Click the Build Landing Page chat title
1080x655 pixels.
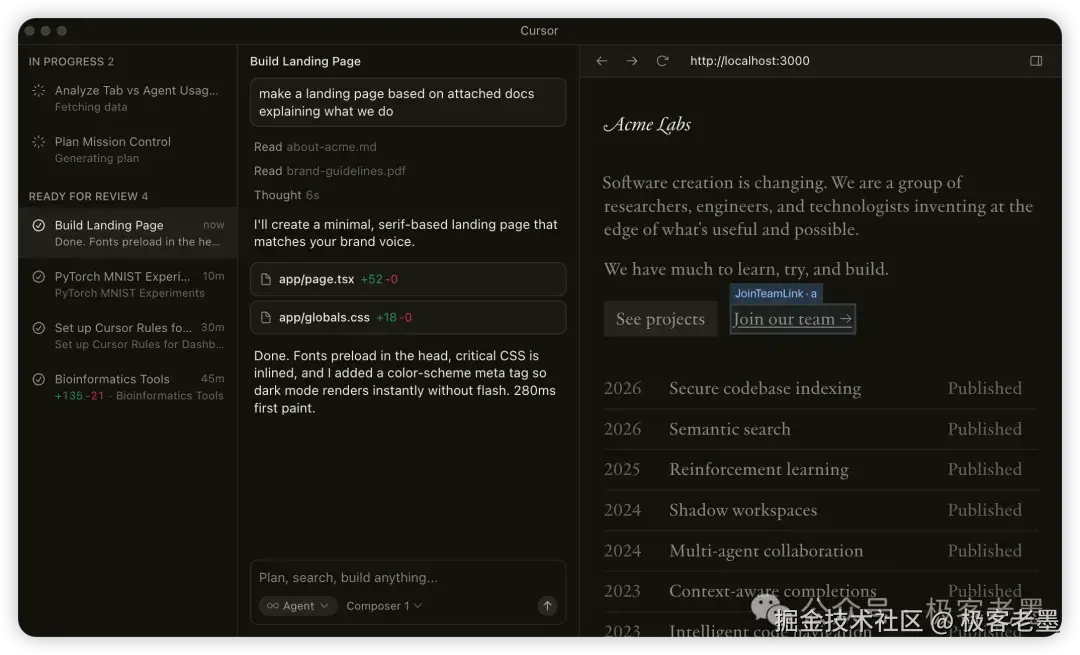305,61
